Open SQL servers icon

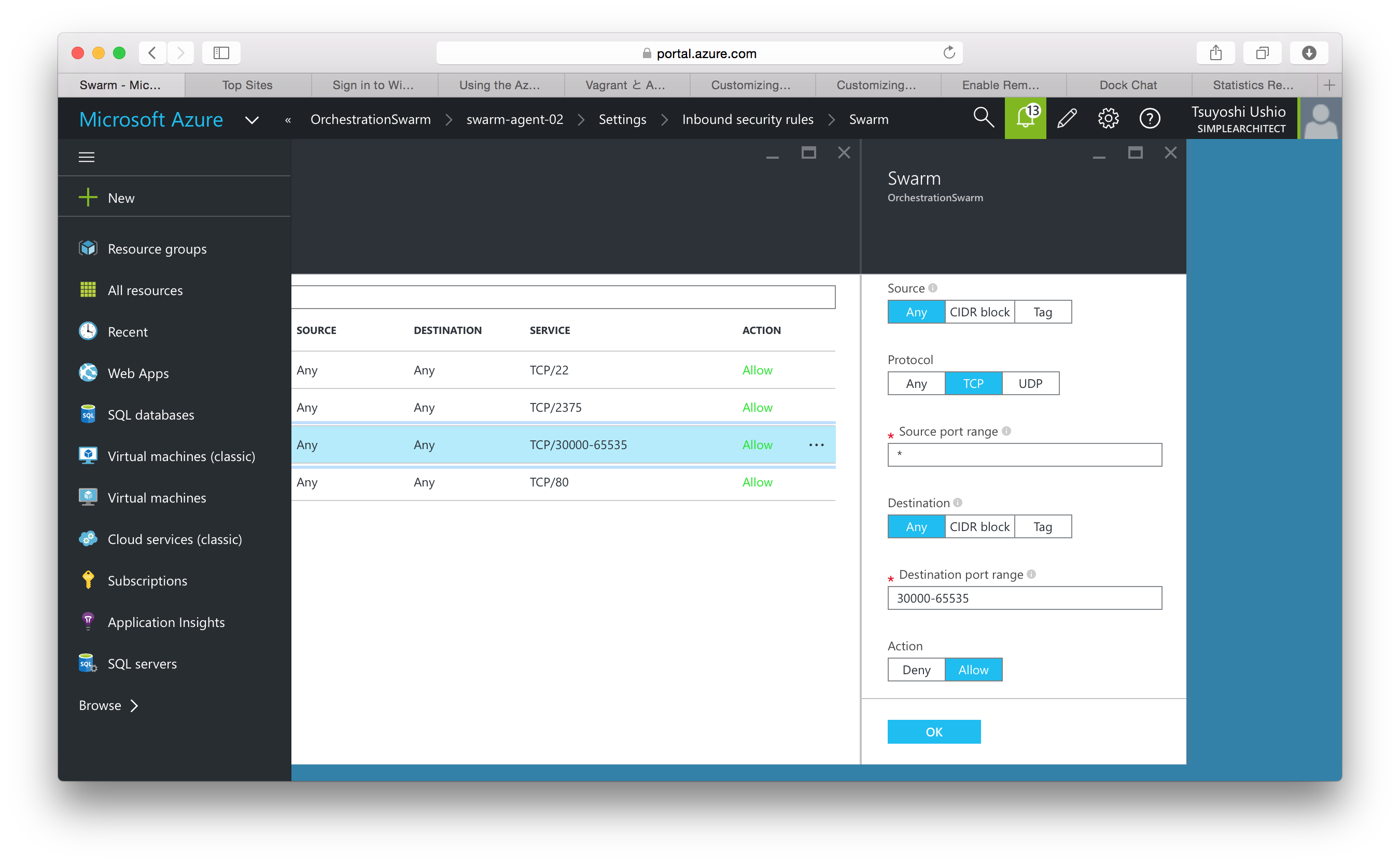[x=88, y=663]
